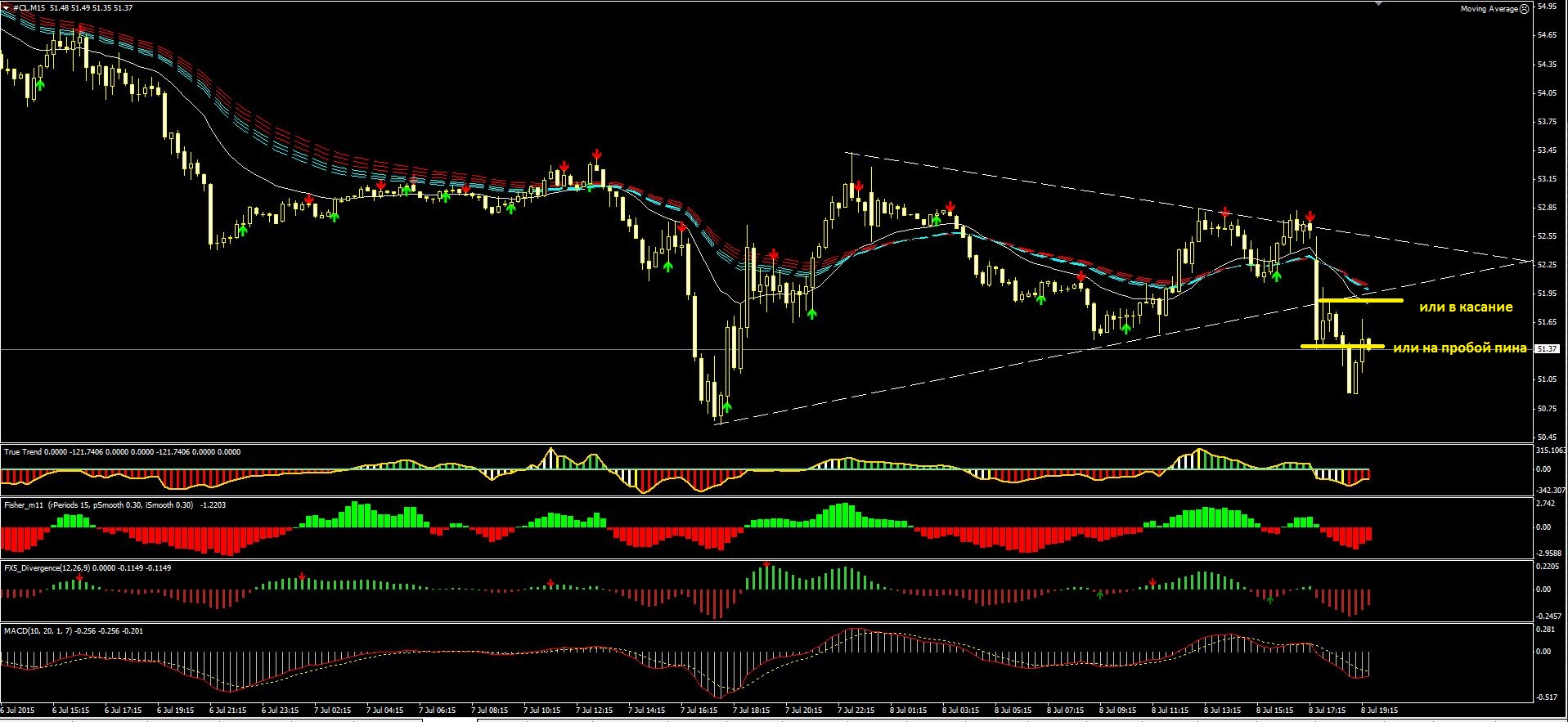Click the 50.45 price scale label
Image resolution: width=1568 pixels, height=722 pixels.
point(1547,437)
